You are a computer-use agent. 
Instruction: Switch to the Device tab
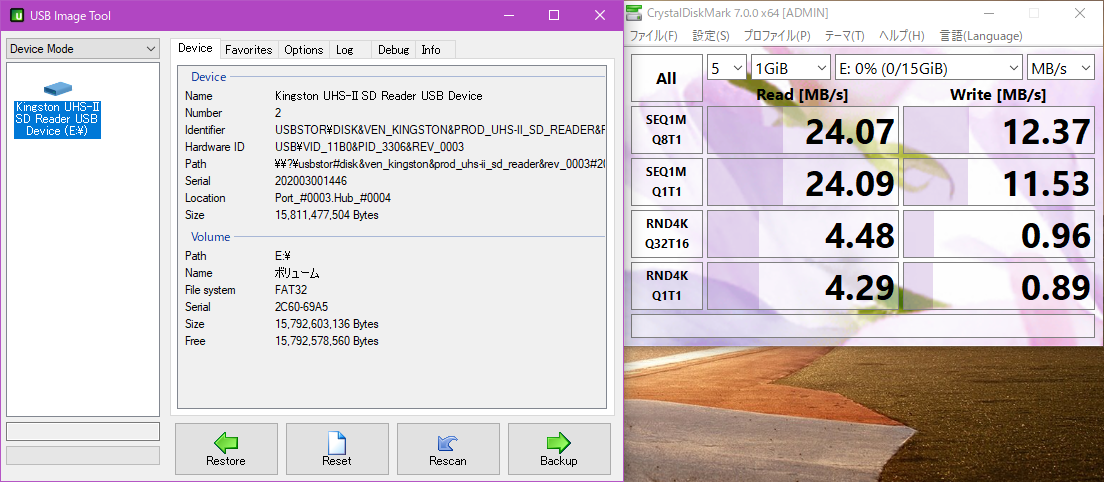(x=195, y=48)
